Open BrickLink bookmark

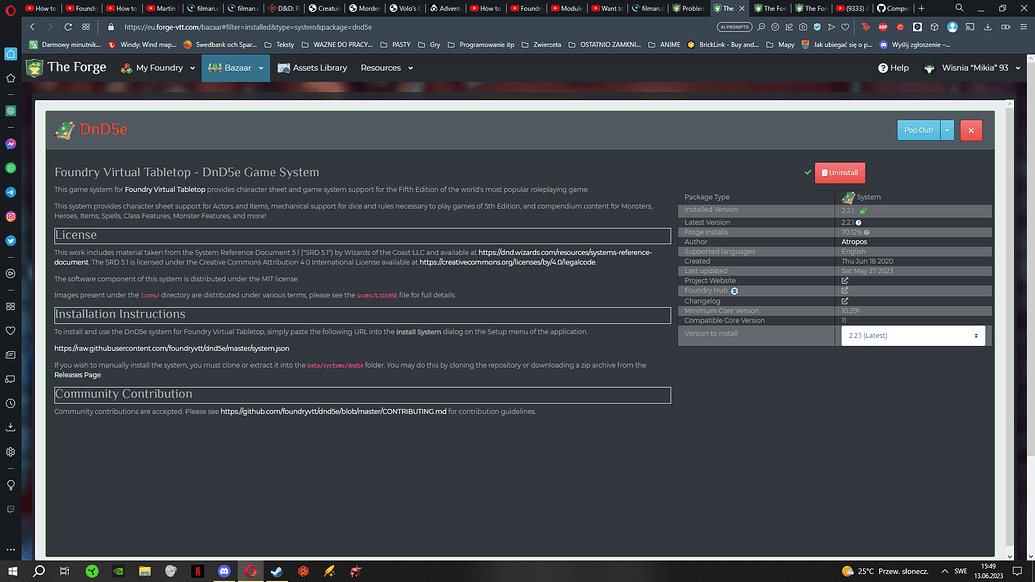722,45
